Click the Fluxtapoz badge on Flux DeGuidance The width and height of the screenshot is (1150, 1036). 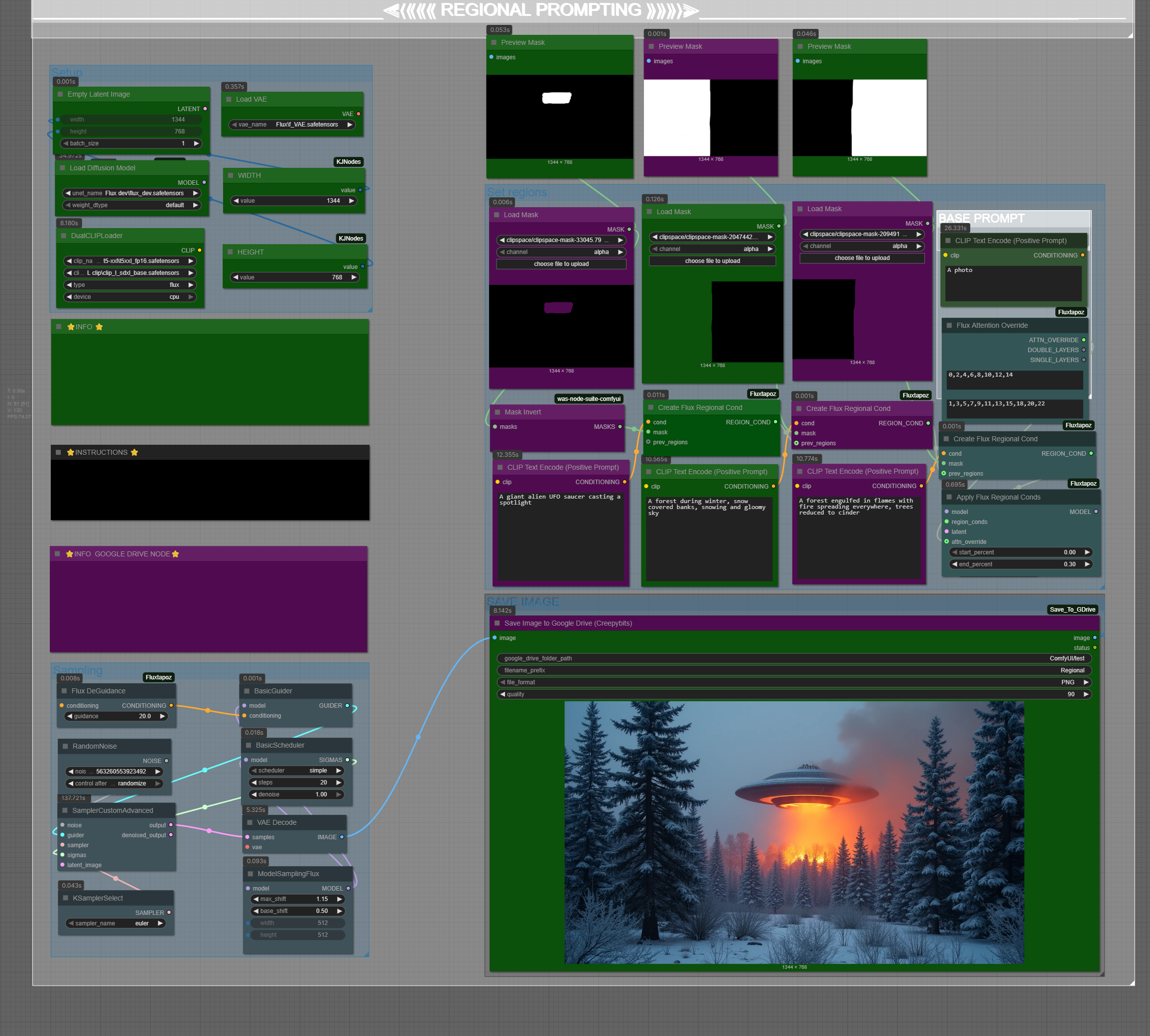coord(158,677)
